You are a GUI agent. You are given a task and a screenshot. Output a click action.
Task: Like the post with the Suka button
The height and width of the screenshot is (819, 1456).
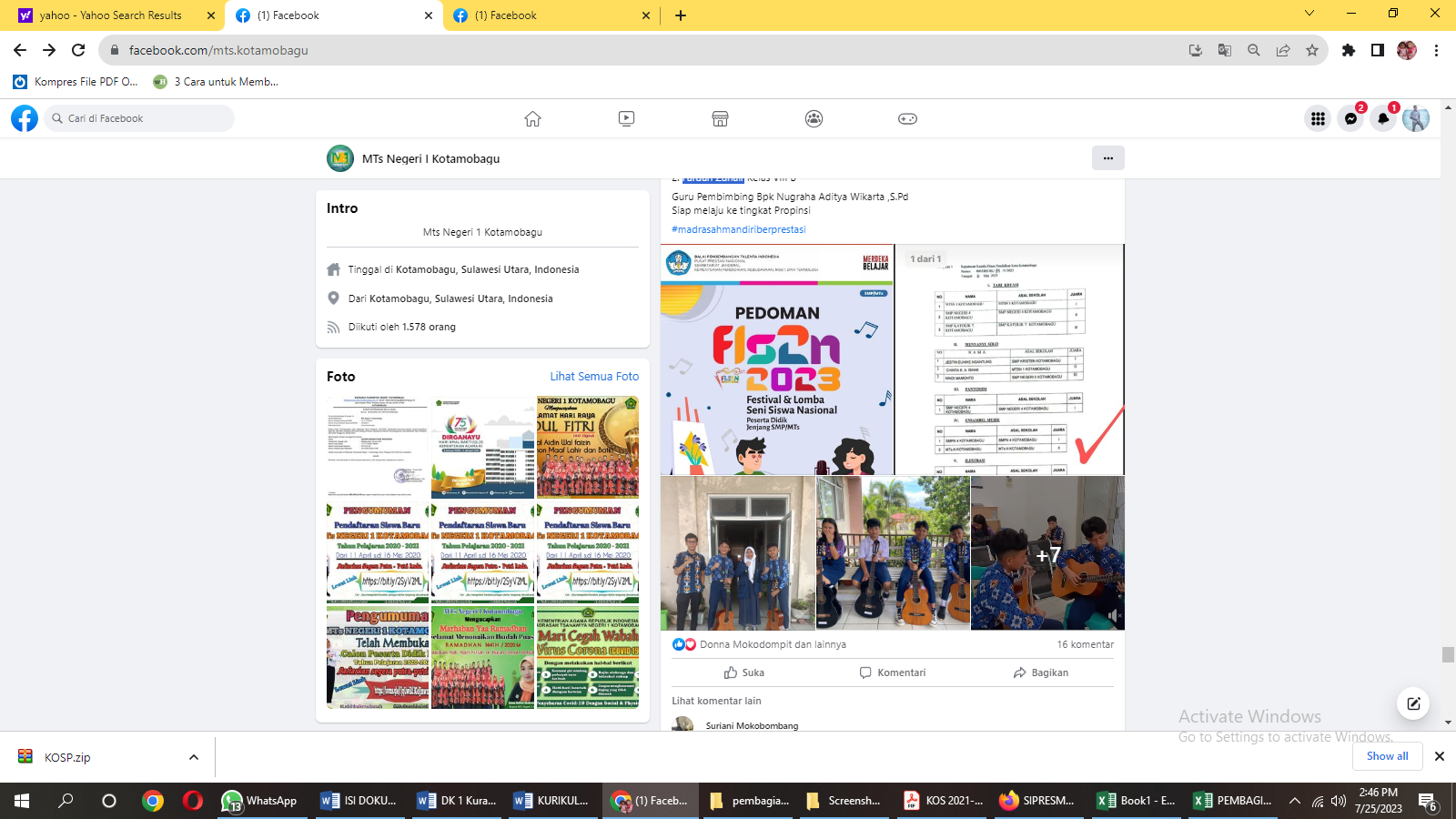(743, 672)
